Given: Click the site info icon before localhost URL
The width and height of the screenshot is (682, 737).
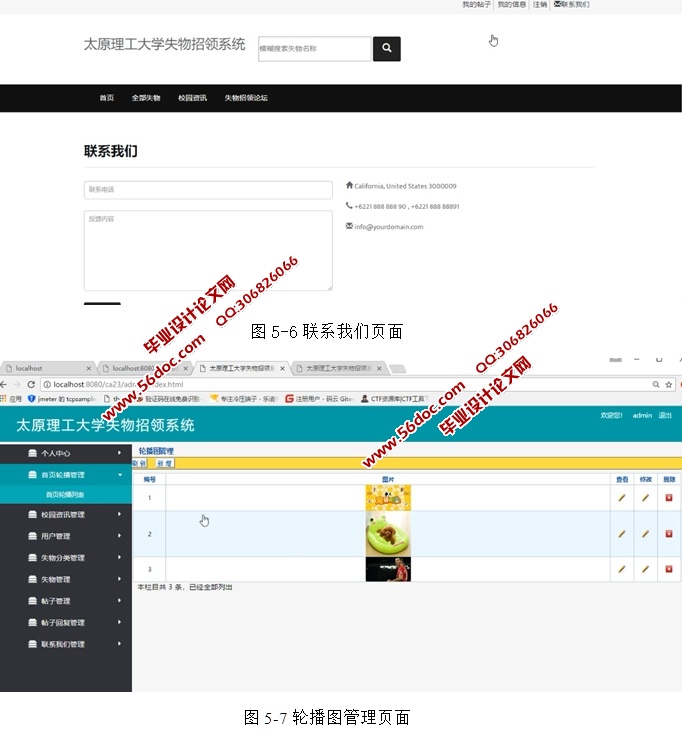Looking at the screenshot, I should [47, 384].
